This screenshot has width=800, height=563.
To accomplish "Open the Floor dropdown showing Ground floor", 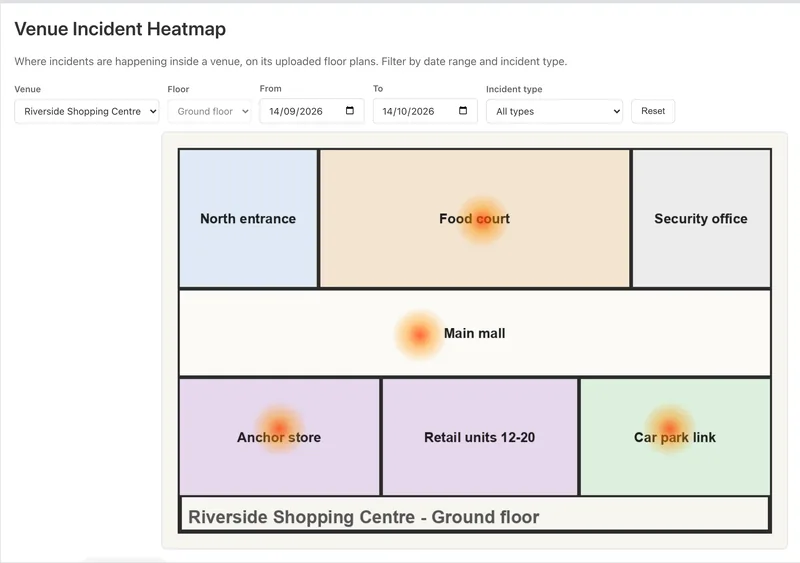I will click(x=209, y=111).
